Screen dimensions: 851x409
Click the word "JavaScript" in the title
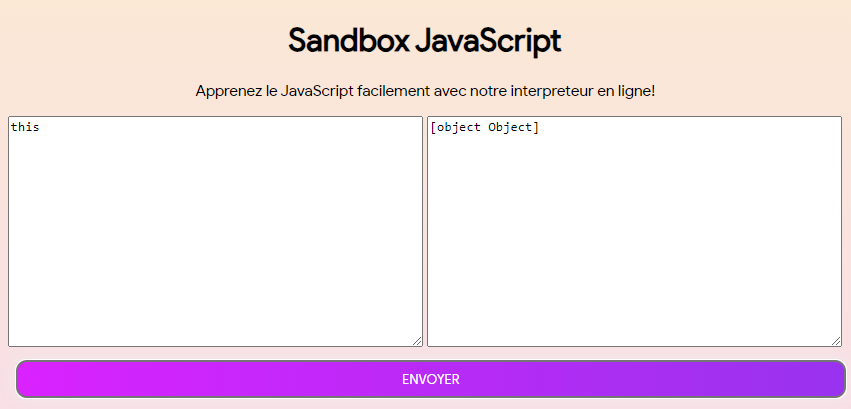click(487, 41)
